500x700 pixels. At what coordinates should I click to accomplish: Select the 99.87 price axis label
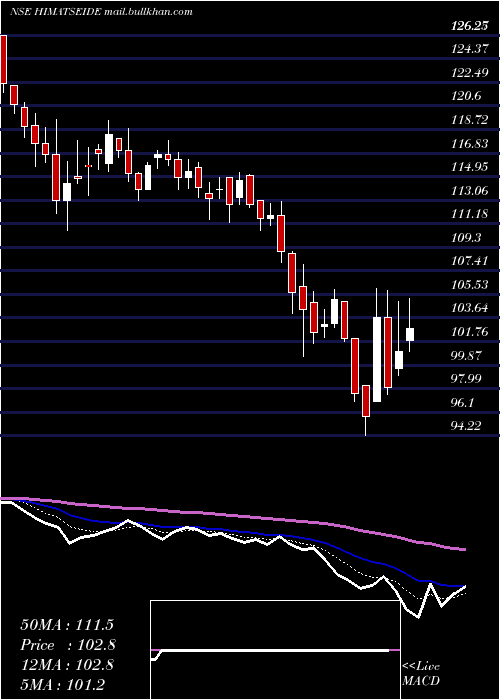point(466,356)
